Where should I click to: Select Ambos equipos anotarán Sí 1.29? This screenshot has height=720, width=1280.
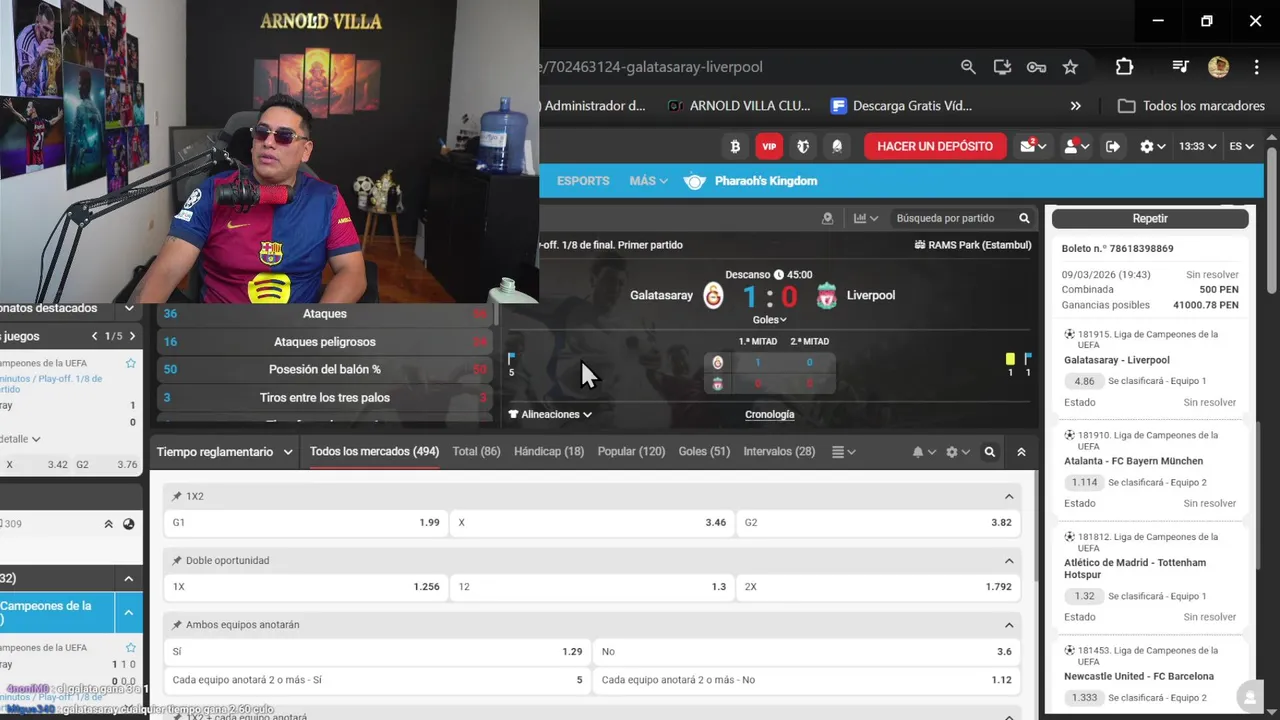click(x=377, y=651)
